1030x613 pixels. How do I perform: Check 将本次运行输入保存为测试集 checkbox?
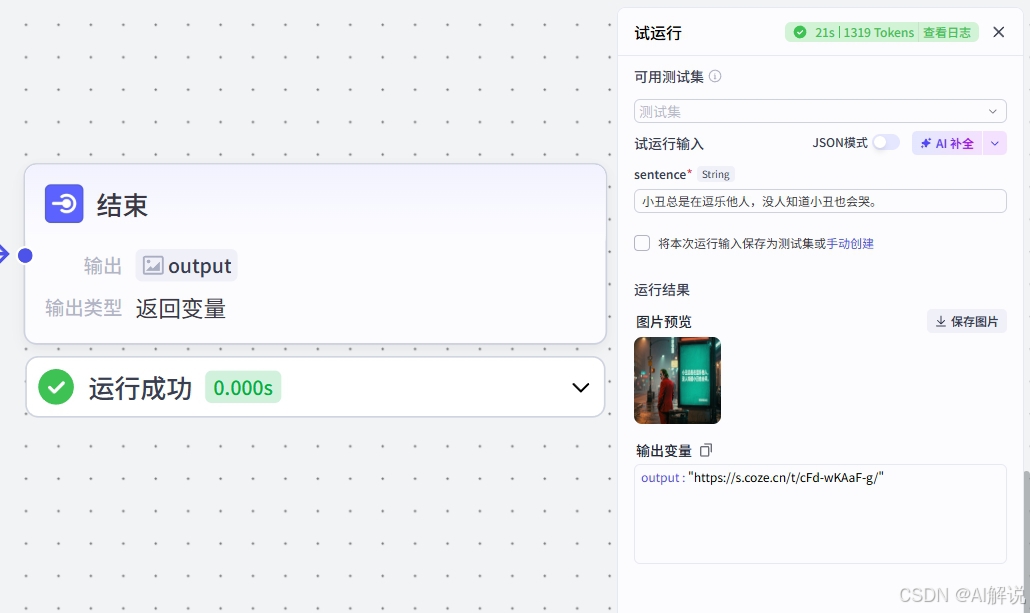click(x=642, y=243)
